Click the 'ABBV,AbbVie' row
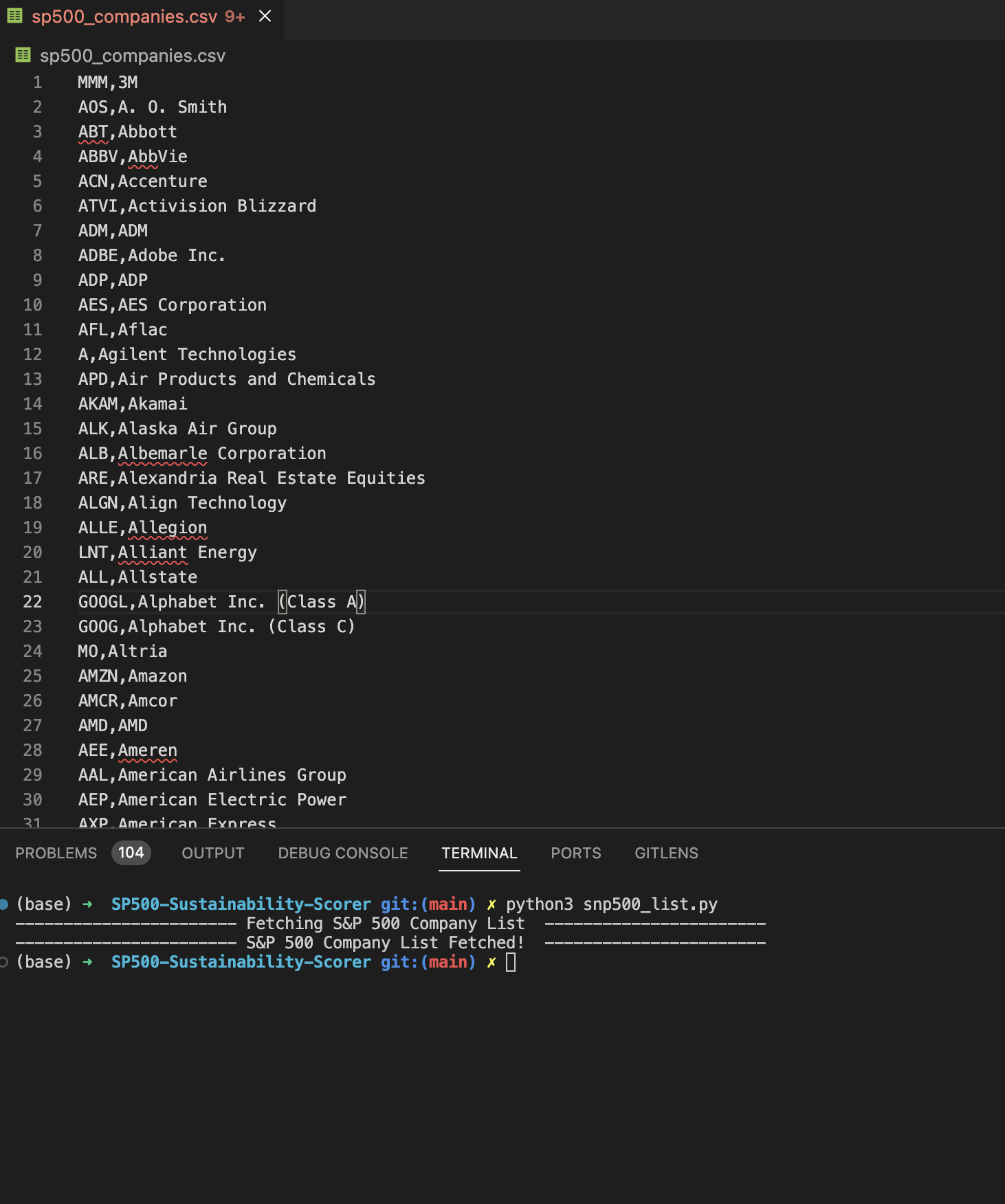The height and width of the screenshot is (1204, 1005). [x=133, y=157]
